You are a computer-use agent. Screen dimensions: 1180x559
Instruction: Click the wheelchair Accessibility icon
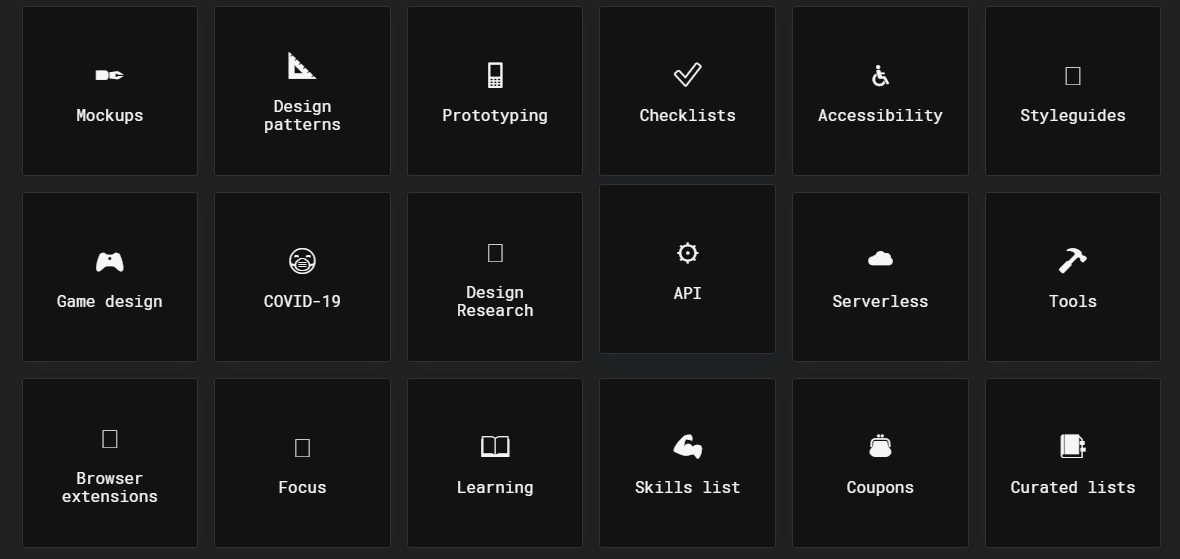880,75
